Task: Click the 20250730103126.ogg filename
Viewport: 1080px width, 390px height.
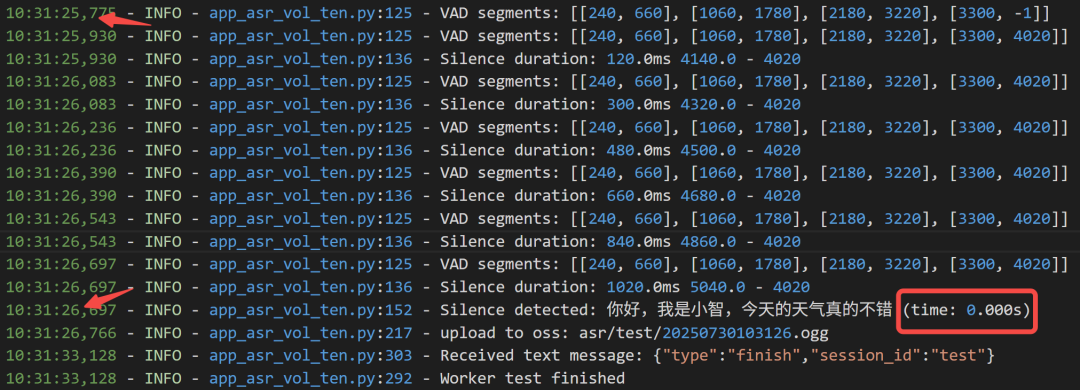Action: (745, 333)
